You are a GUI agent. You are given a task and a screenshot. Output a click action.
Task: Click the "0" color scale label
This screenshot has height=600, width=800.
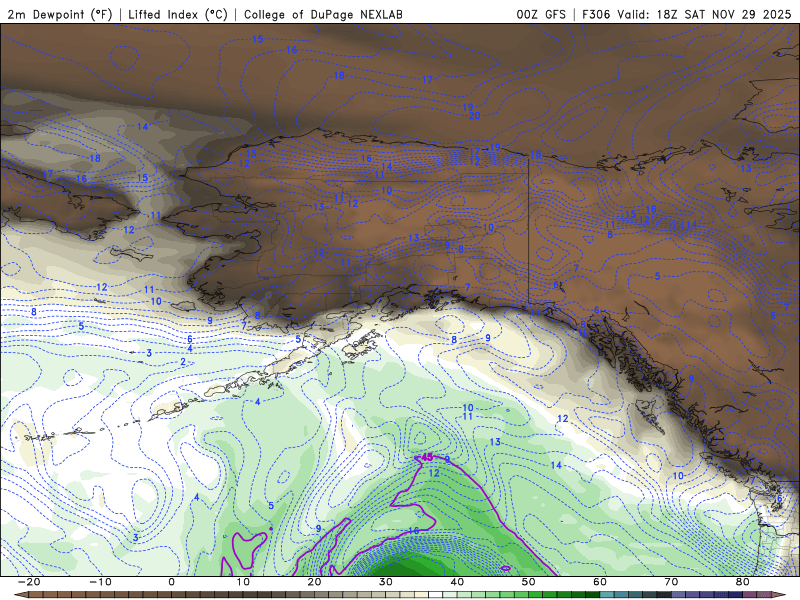[x=171, y=582]
